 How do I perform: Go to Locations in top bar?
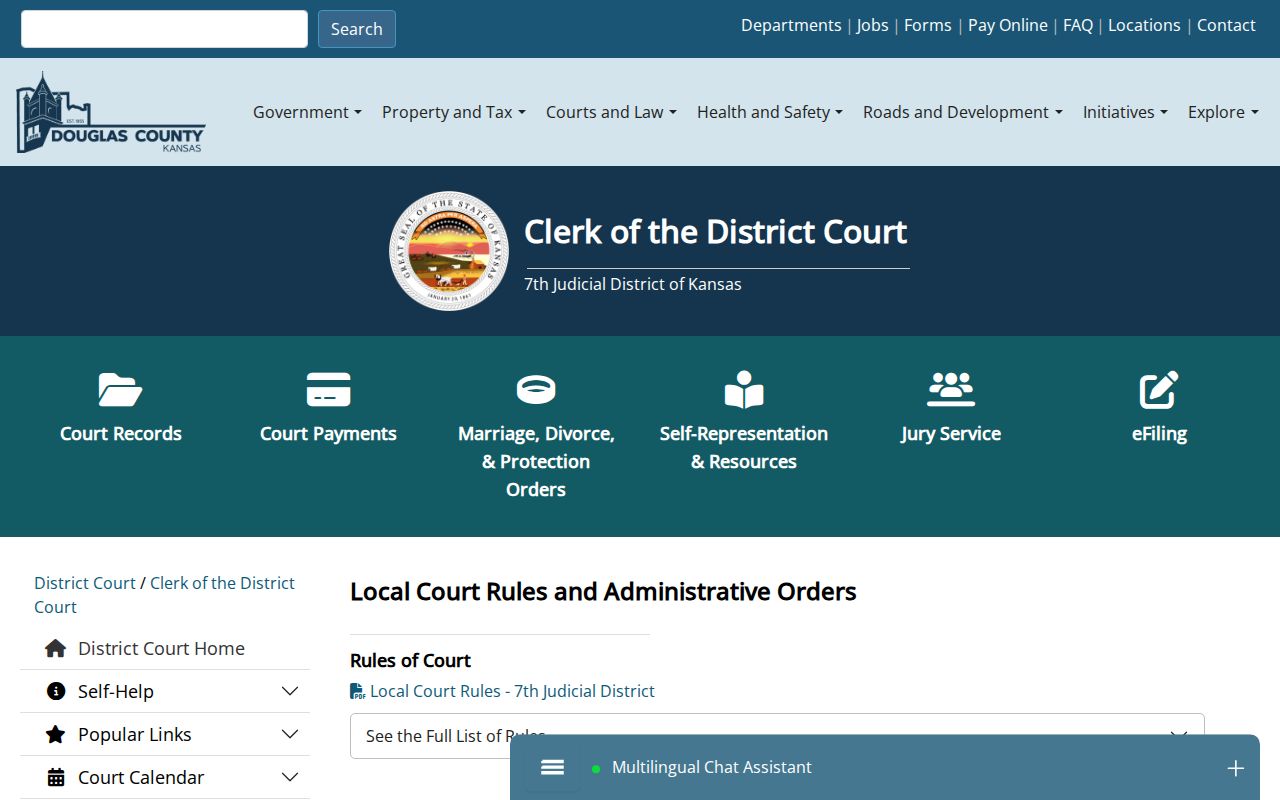click(1144, 25)
